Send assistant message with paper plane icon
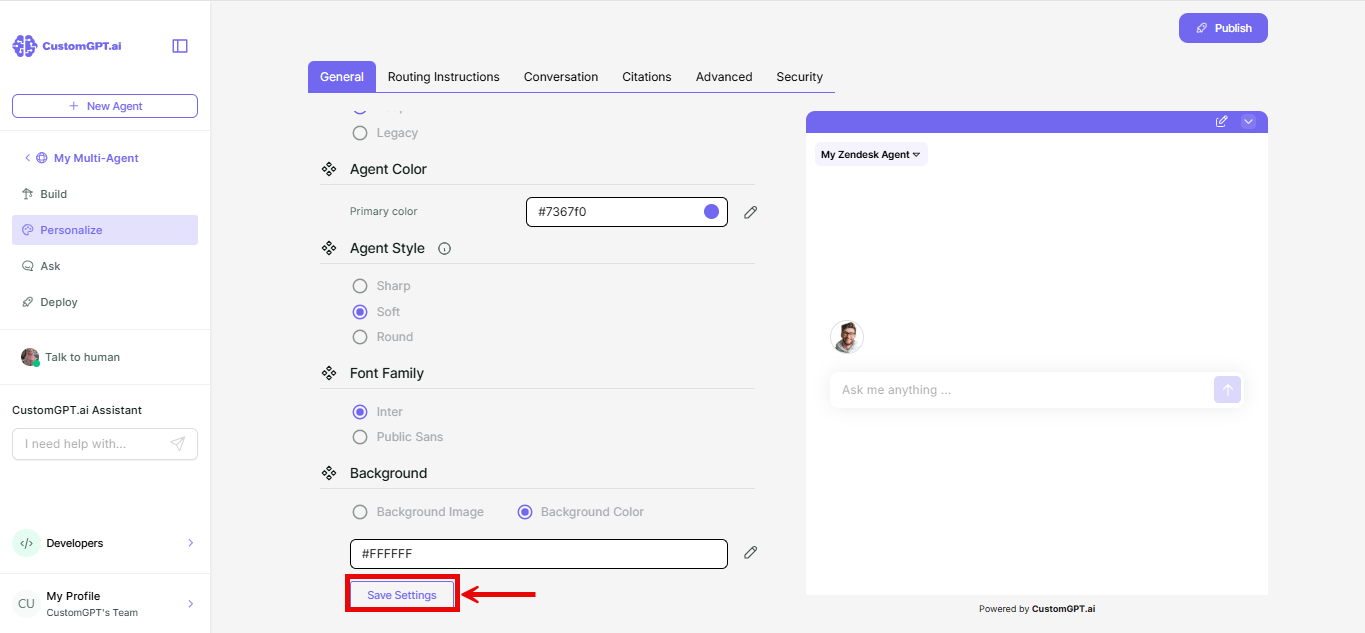Viewport: 1365px width, 633px height. pyautogui.click(x=178, y=444)
